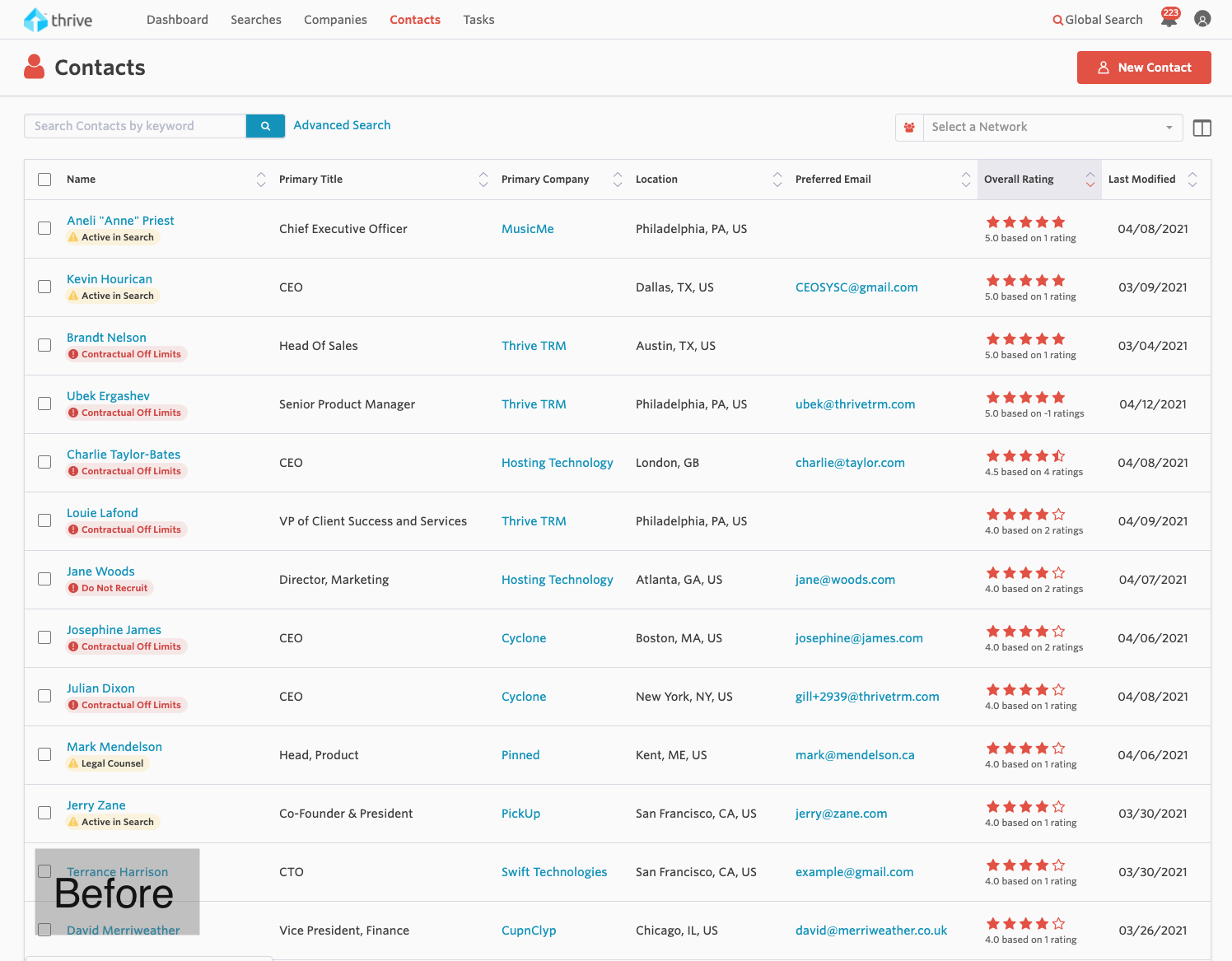Open the Thrive logo home link
1232x961 pixels.
(x=58, y=20)
